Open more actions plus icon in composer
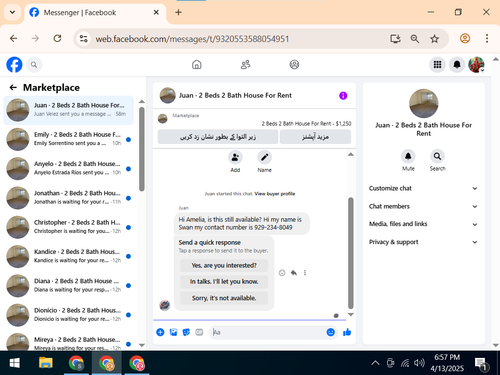 [160, 332]
